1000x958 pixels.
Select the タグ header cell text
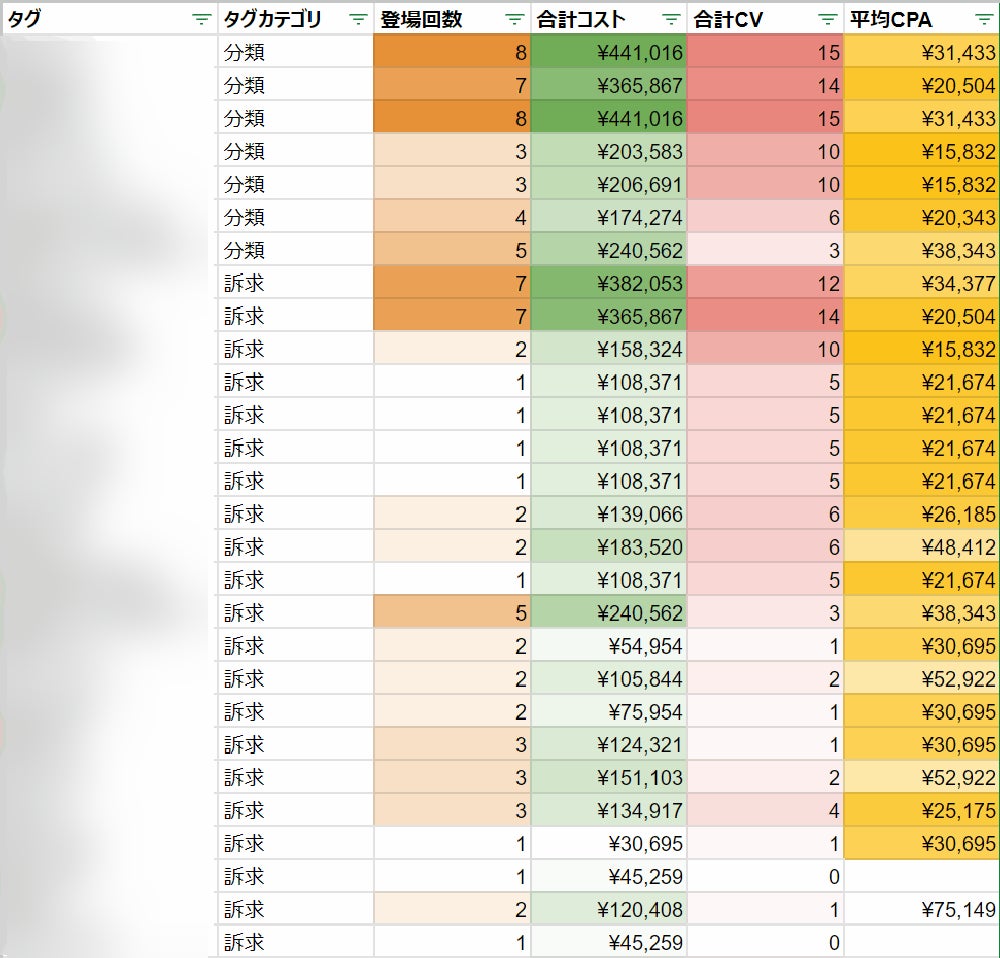[x=24, y=19]
